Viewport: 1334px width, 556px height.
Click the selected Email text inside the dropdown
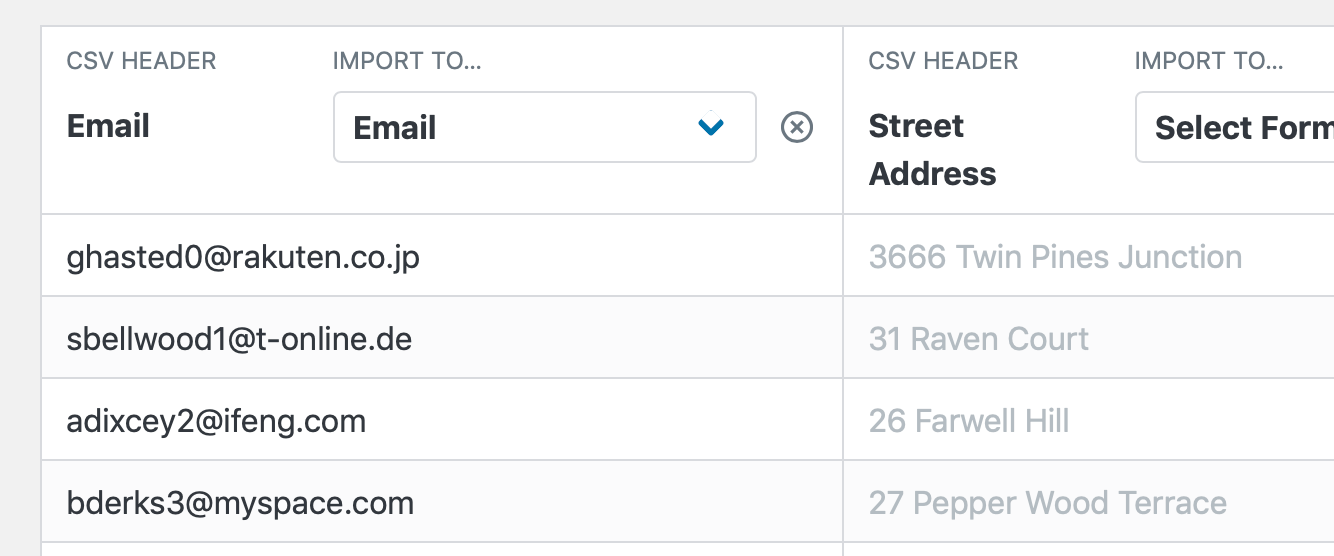click(x=395, y=128)
